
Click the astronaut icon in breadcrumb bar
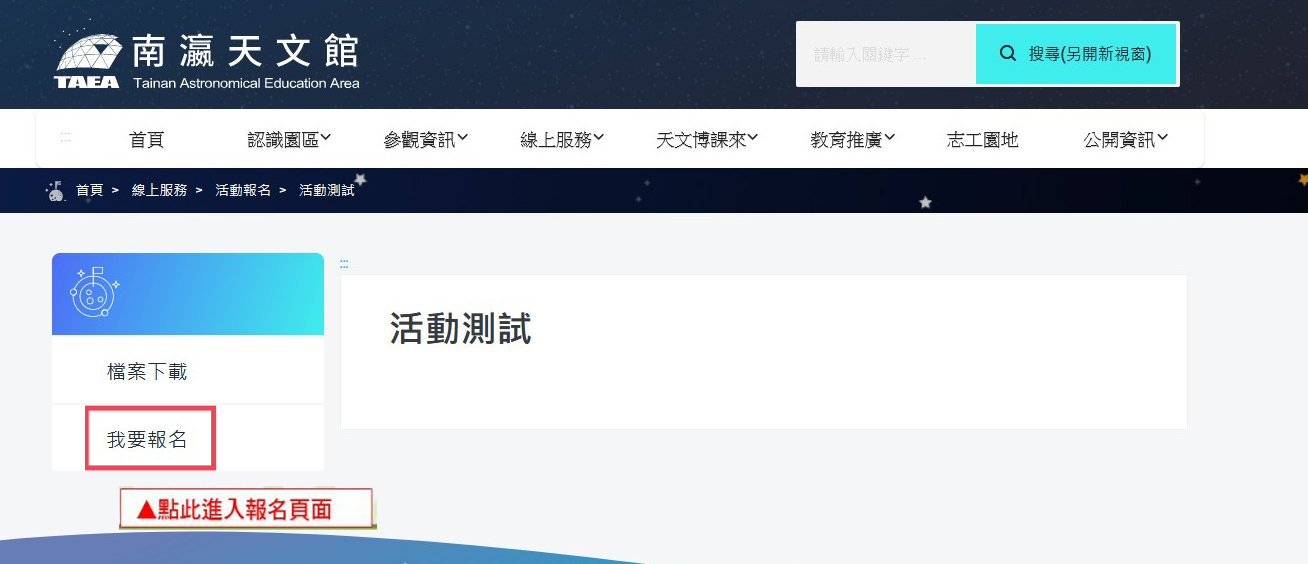[56, 190]
